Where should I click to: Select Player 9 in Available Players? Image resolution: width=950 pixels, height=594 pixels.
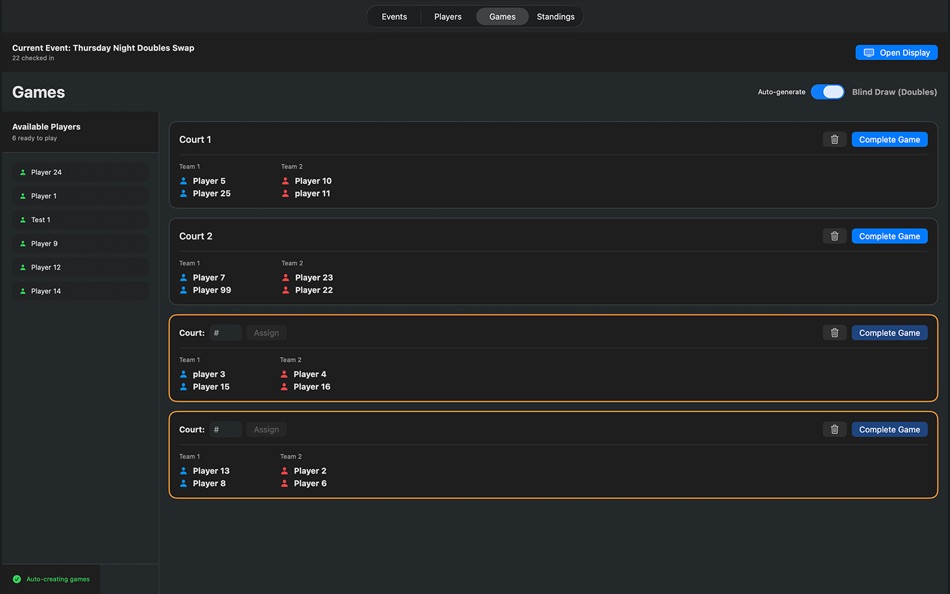point(80,244)
